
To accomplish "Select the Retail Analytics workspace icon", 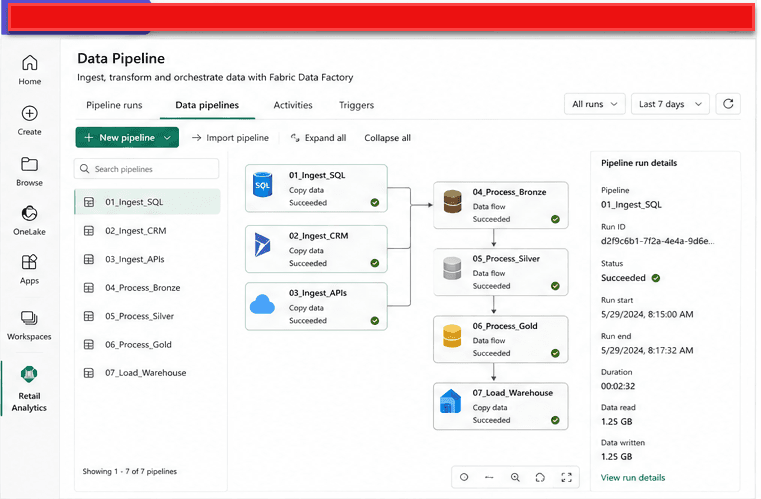I will (x=29, y=374).
